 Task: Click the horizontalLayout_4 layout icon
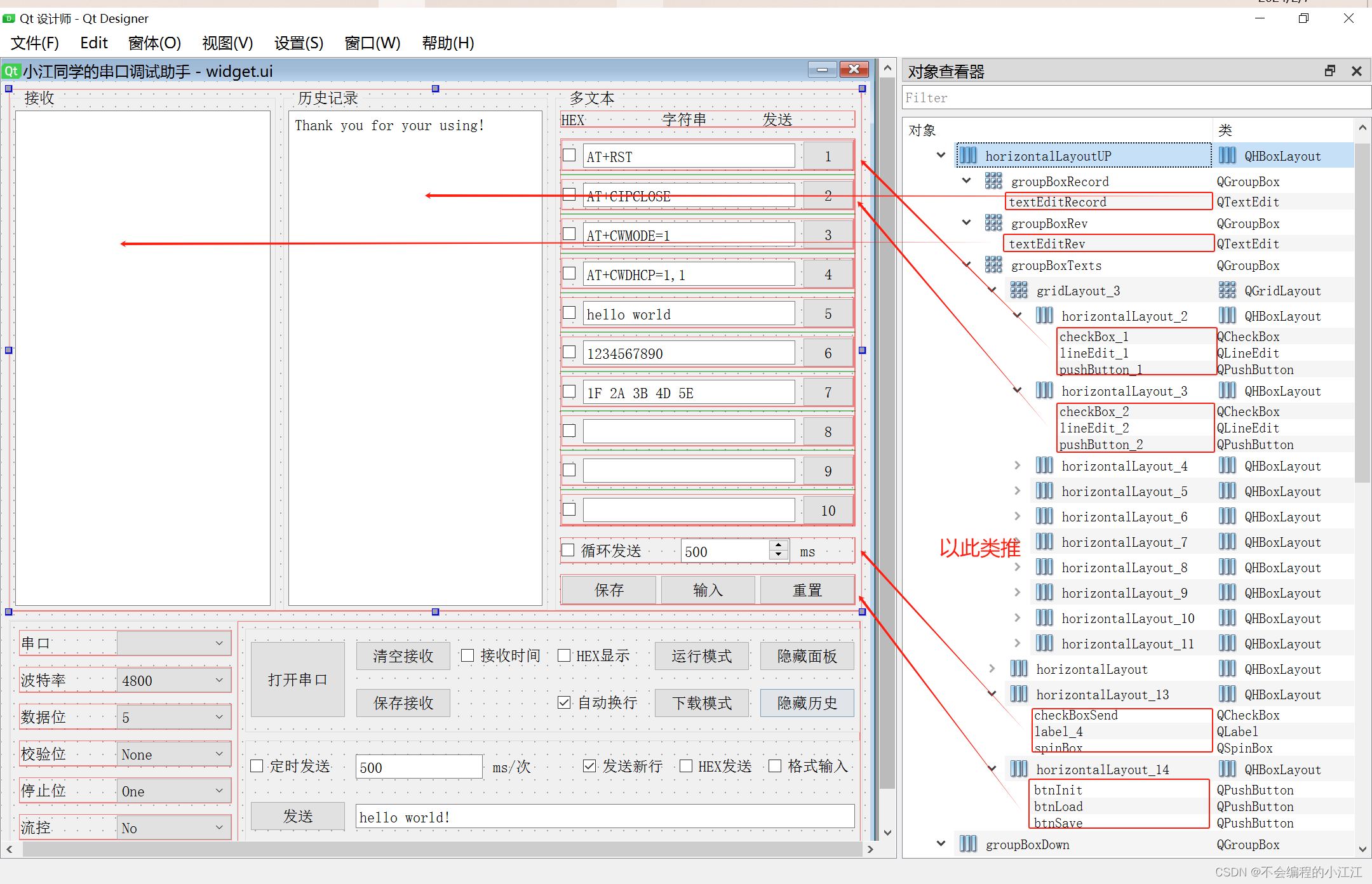(1044, 465)
